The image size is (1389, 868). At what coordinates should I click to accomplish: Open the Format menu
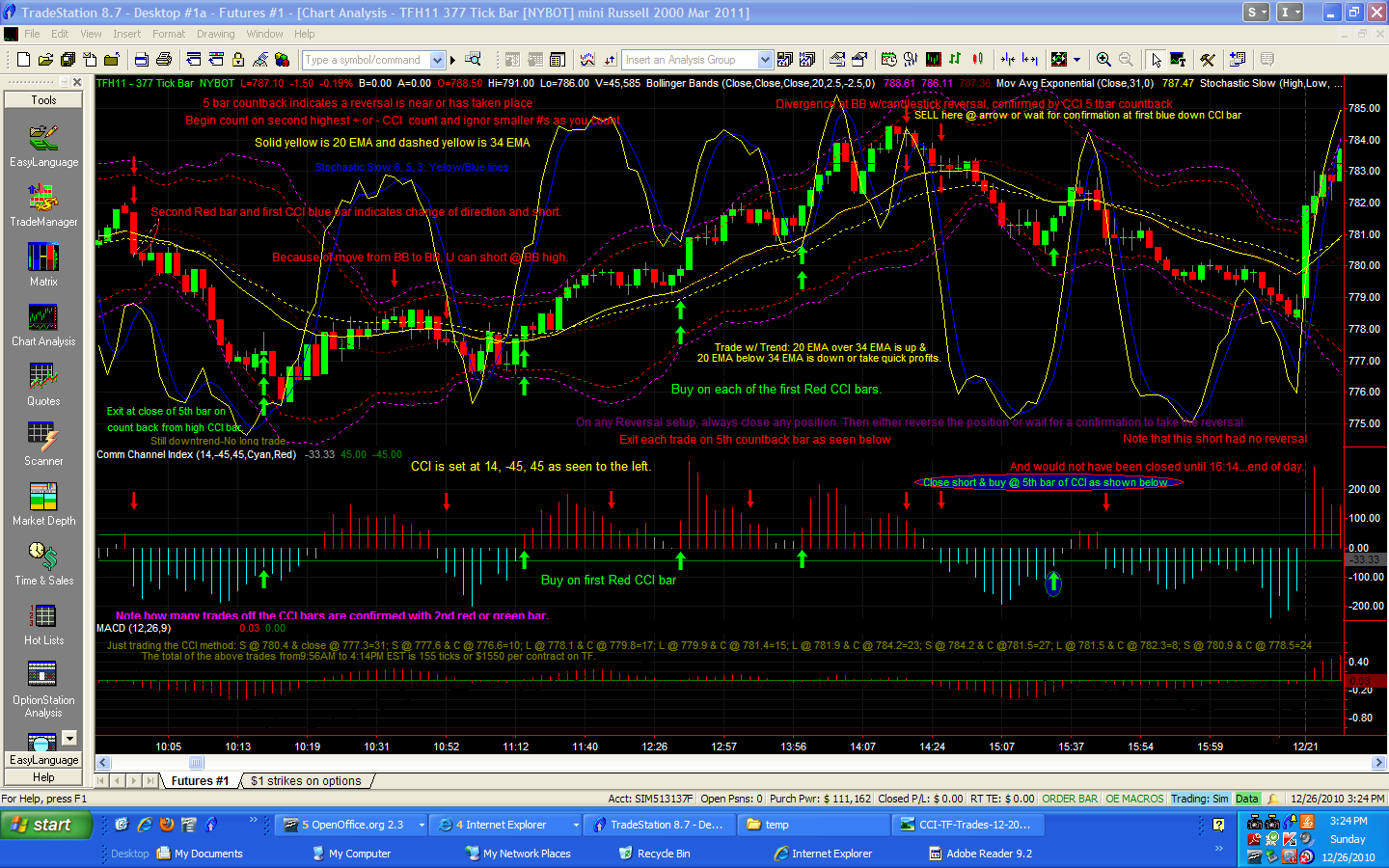[x=169, y=34]
